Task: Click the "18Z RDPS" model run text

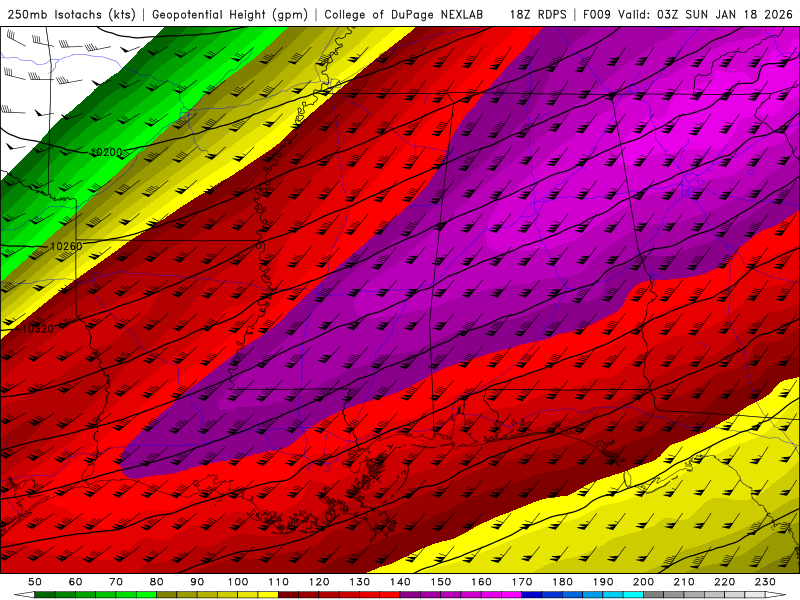Action: point(538,15)
